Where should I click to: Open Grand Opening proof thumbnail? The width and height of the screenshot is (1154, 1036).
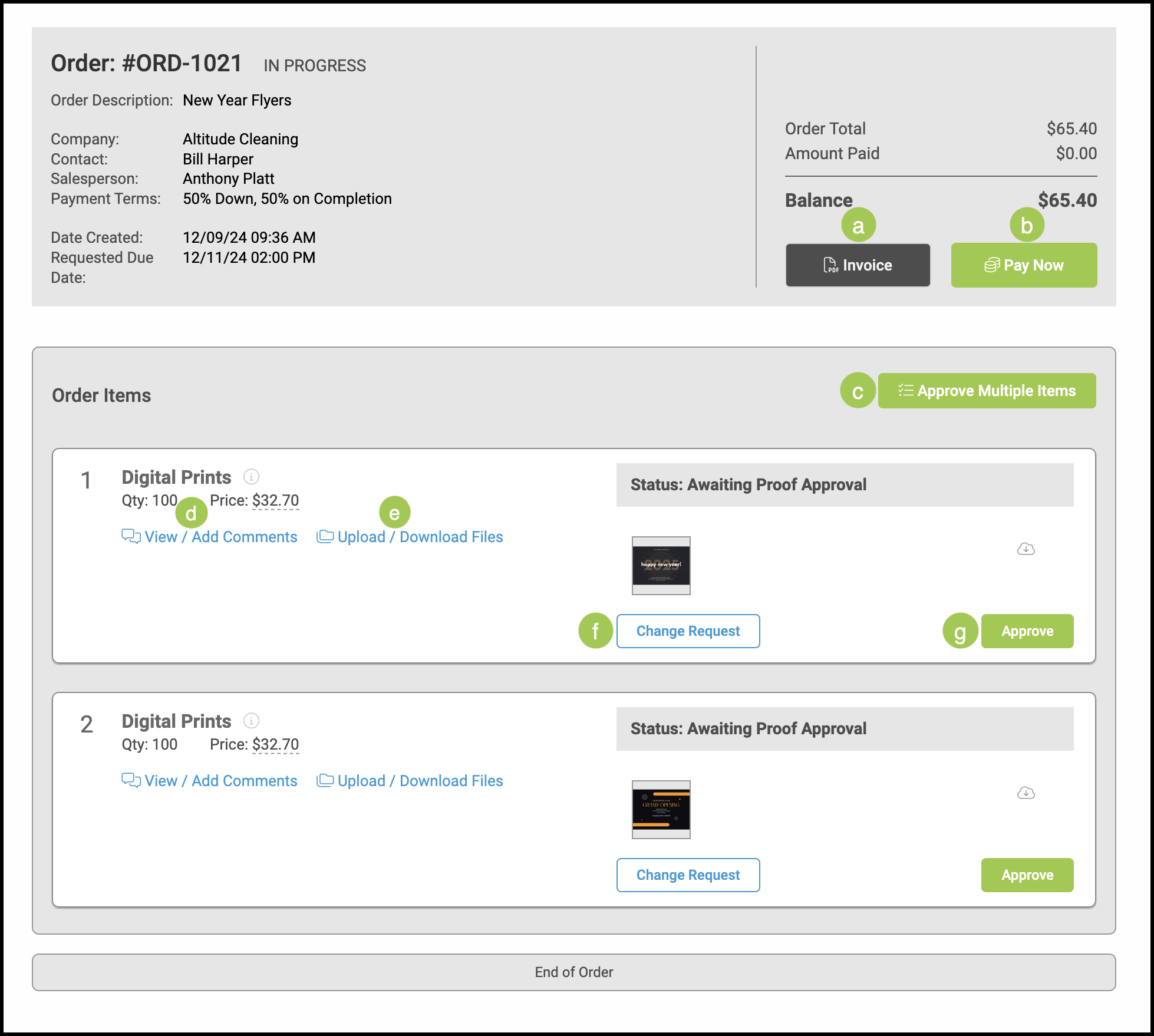(x=661, y=809)
